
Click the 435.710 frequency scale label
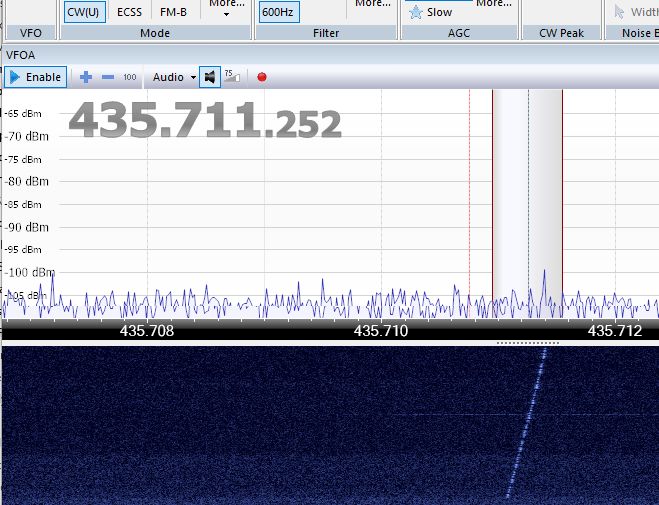(x=381, y=331)
